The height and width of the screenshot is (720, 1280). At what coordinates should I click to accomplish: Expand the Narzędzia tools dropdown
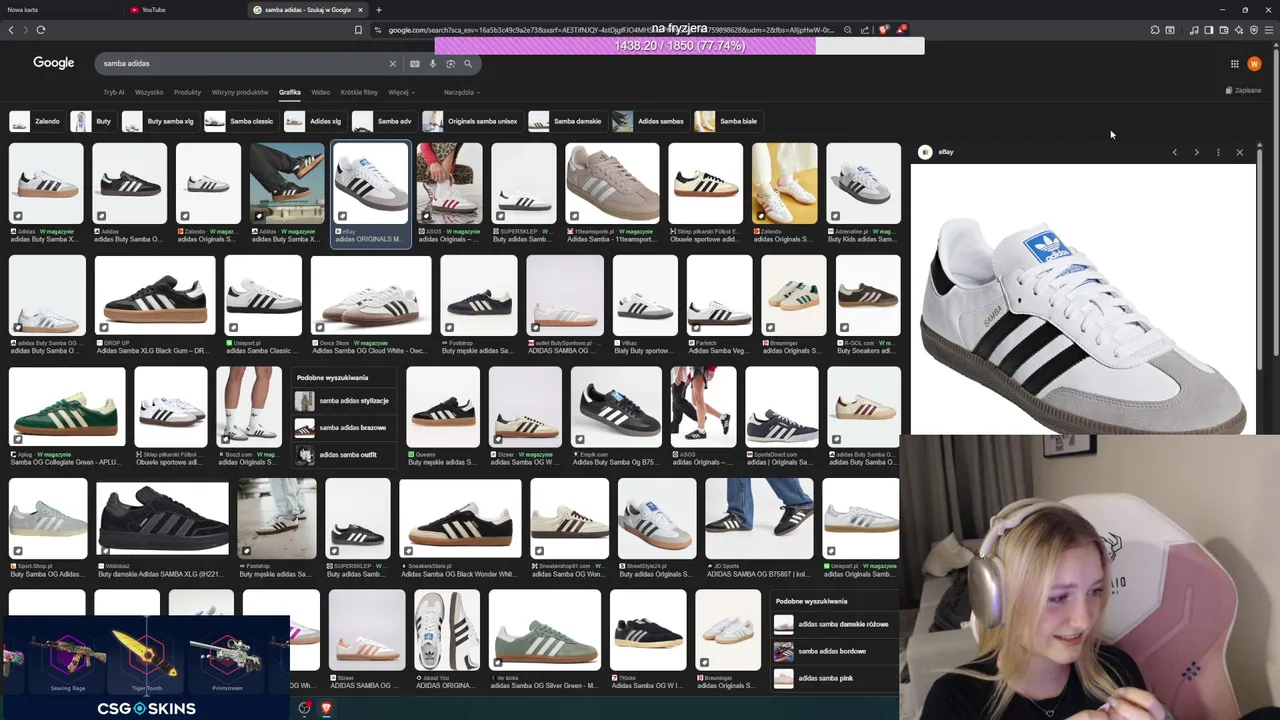point(461,92)
